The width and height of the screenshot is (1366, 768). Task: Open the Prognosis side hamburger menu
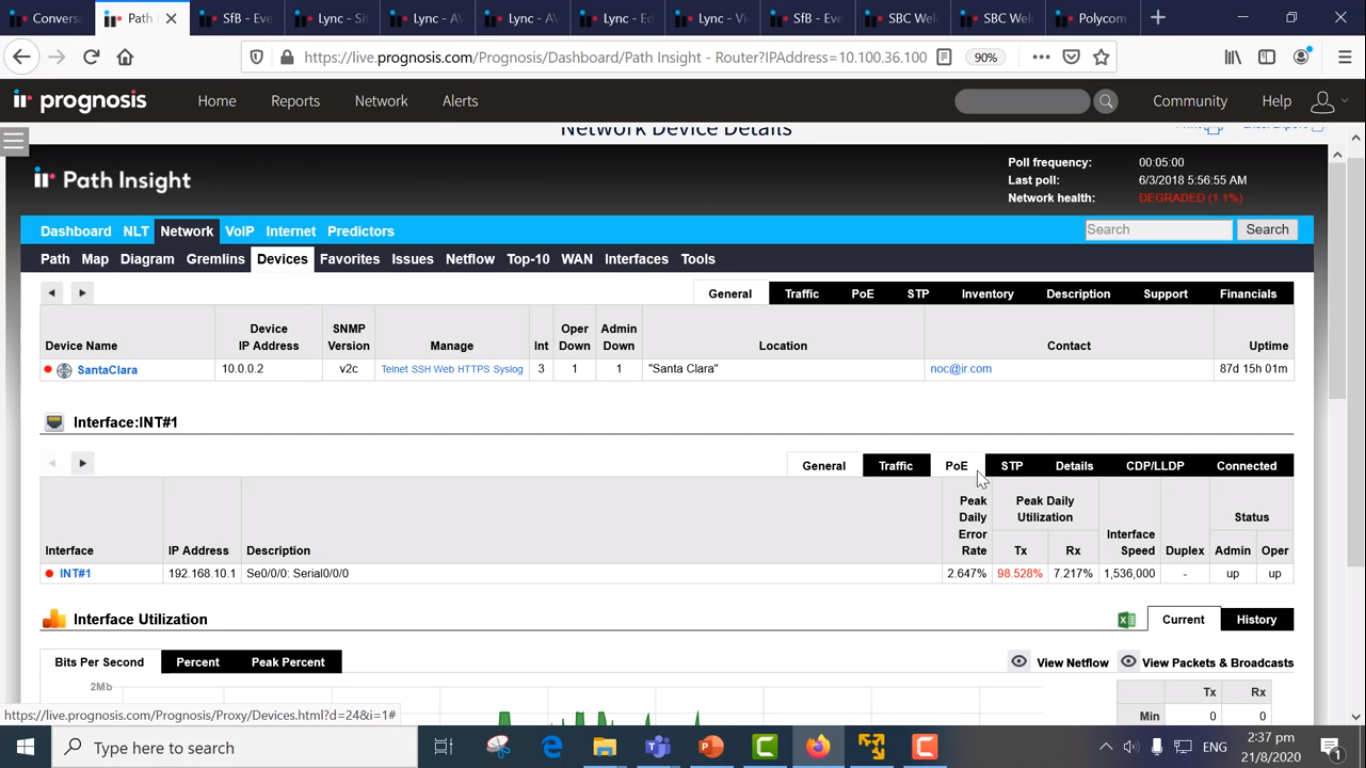(14, 141)
